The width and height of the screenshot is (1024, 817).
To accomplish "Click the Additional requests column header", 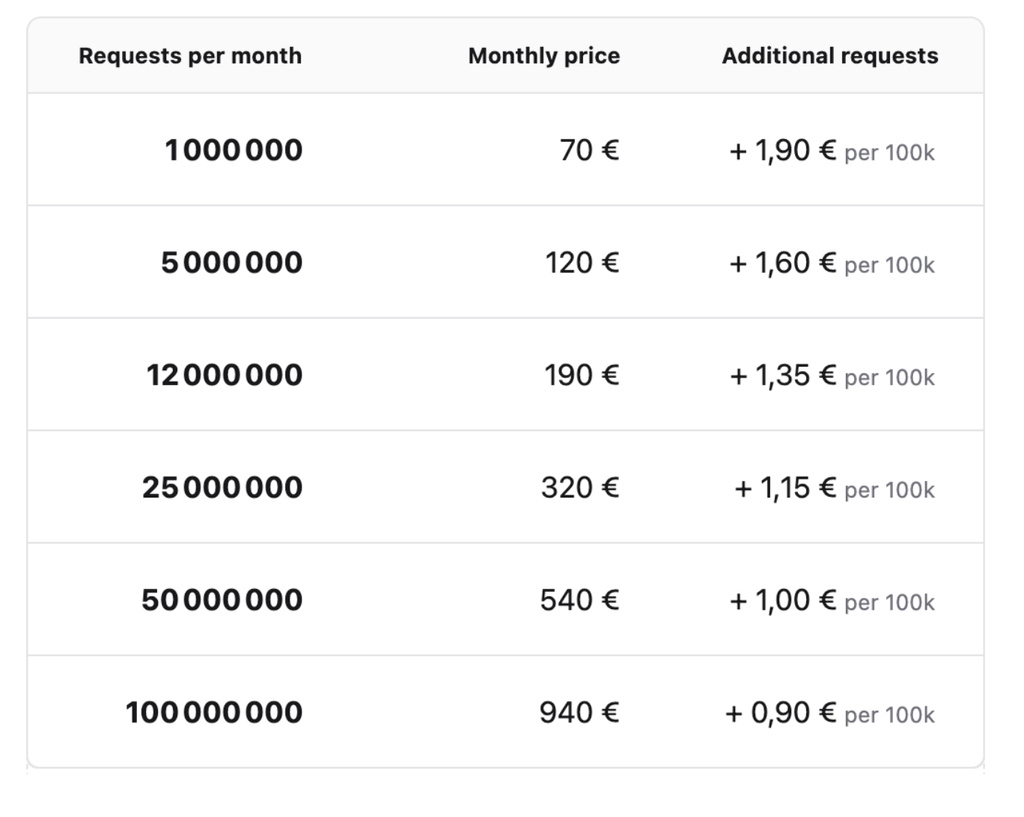I will pos(830,56).
